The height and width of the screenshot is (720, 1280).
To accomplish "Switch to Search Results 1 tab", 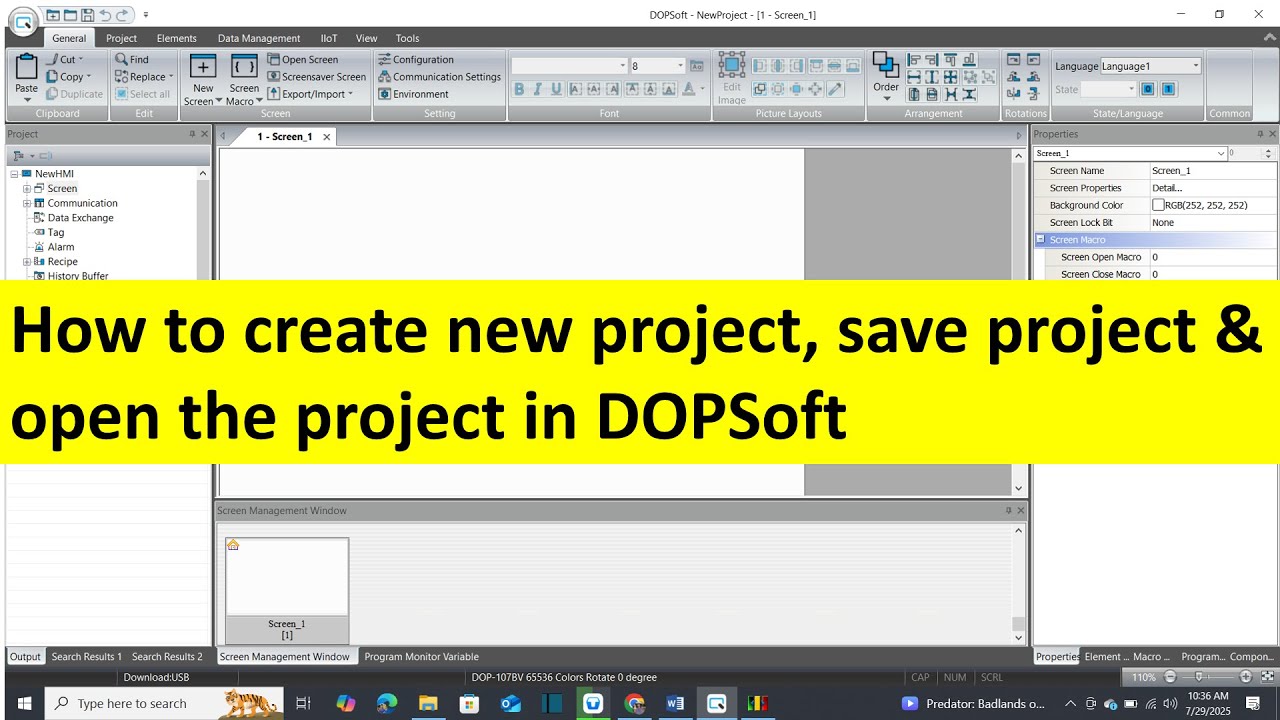I will pos(87,657).
